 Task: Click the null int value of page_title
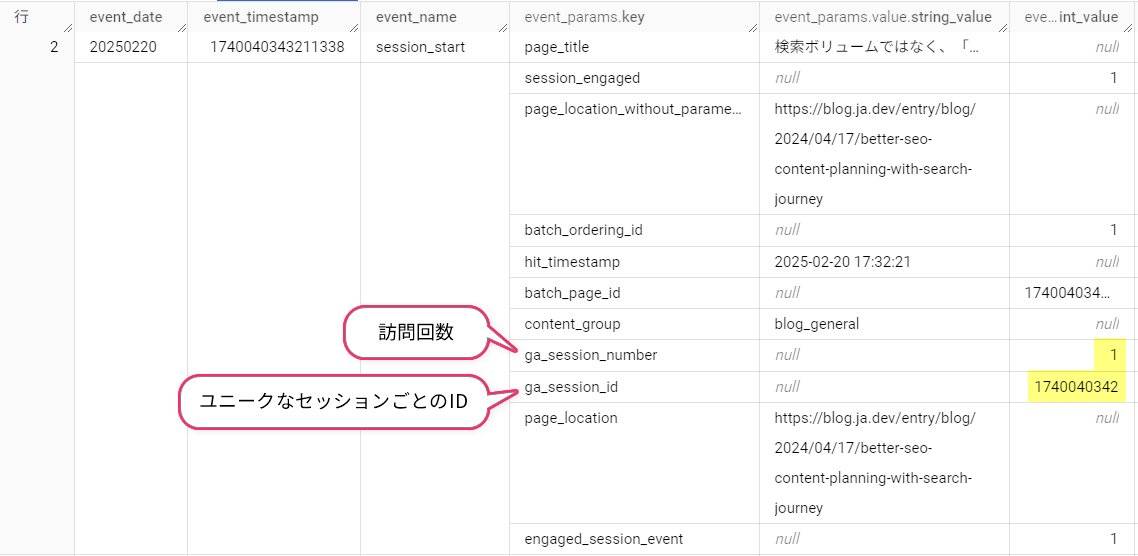click(1107, 48)
